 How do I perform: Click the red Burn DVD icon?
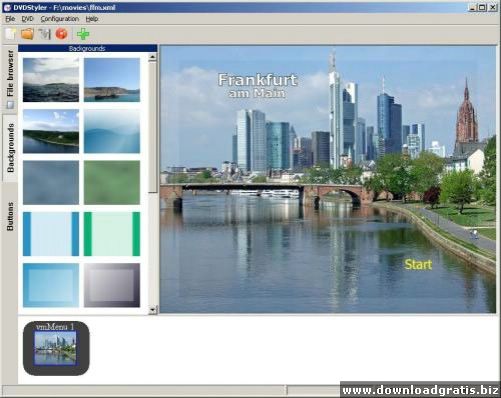pos(61,34)
